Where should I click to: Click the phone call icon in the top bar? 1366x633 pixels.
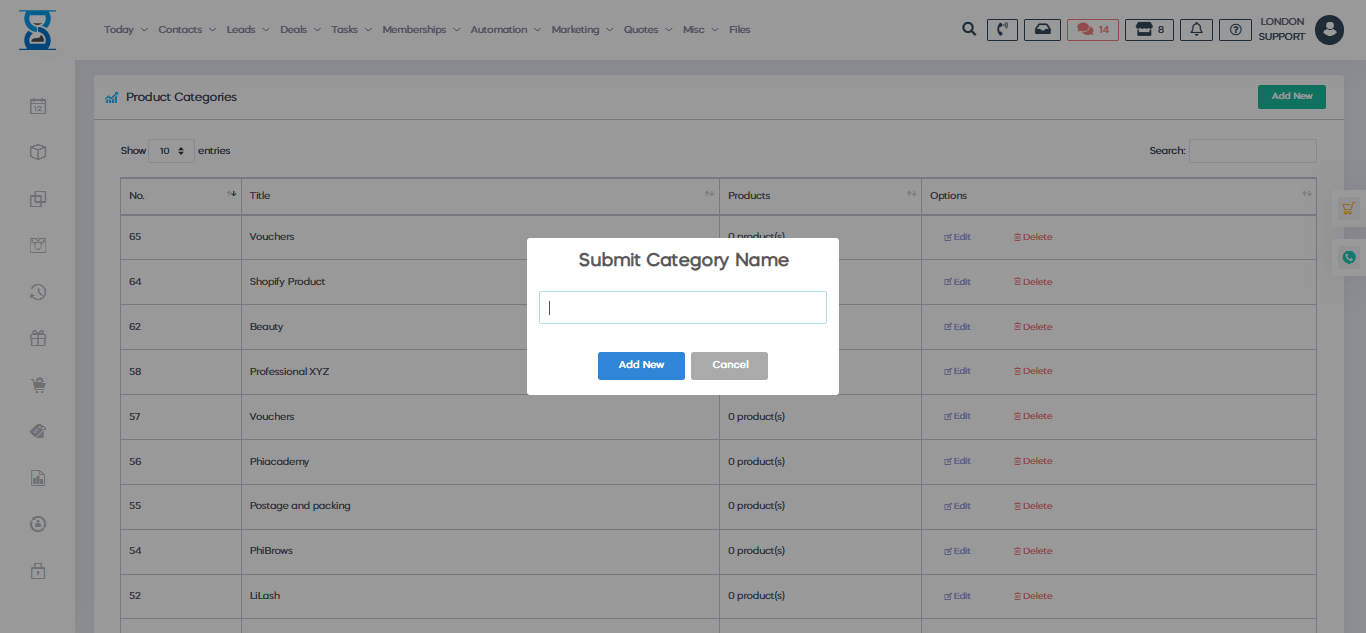click(x=1002, y=29)
